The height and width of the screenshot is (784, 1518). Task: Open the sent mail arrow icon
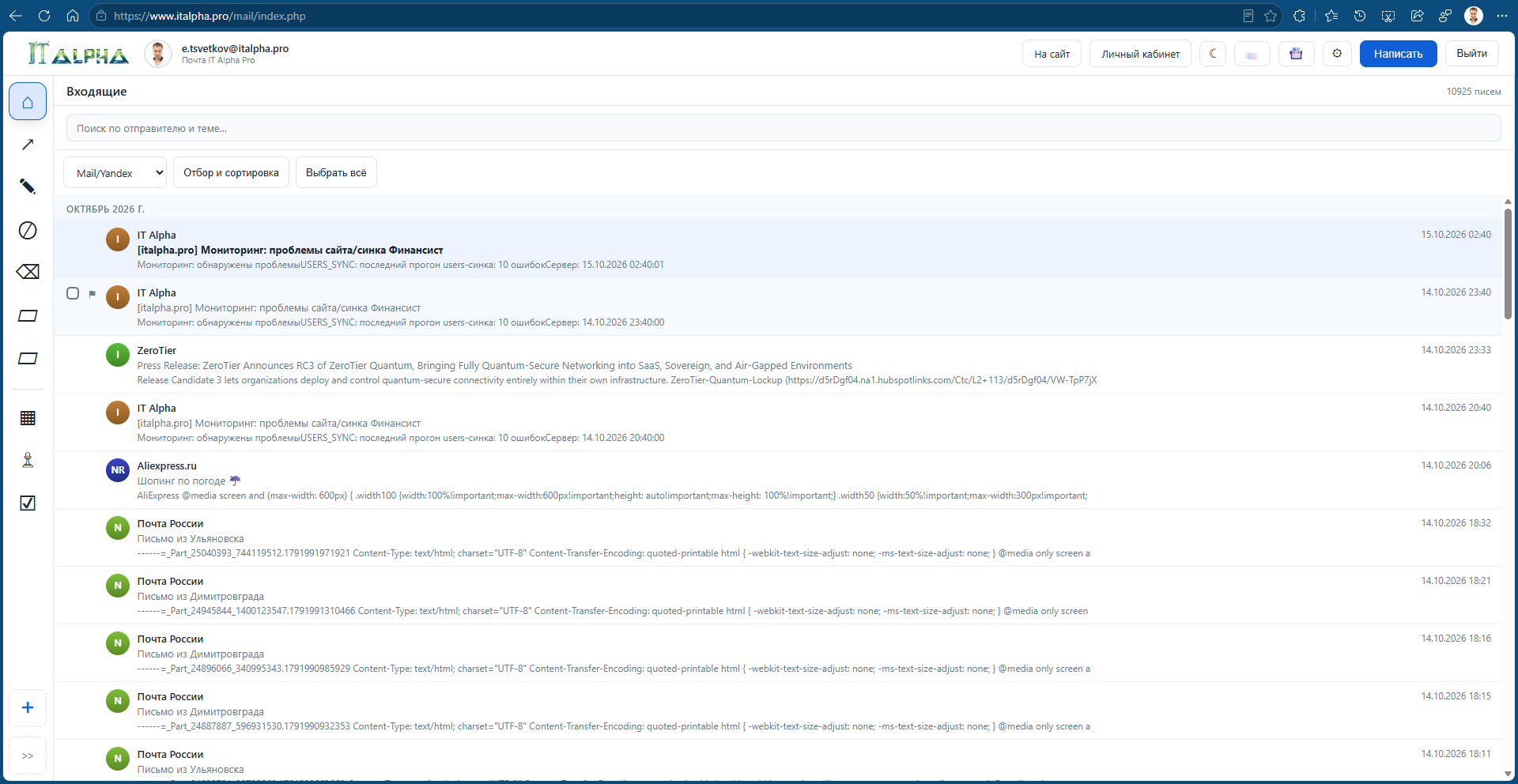click(28, 144)
